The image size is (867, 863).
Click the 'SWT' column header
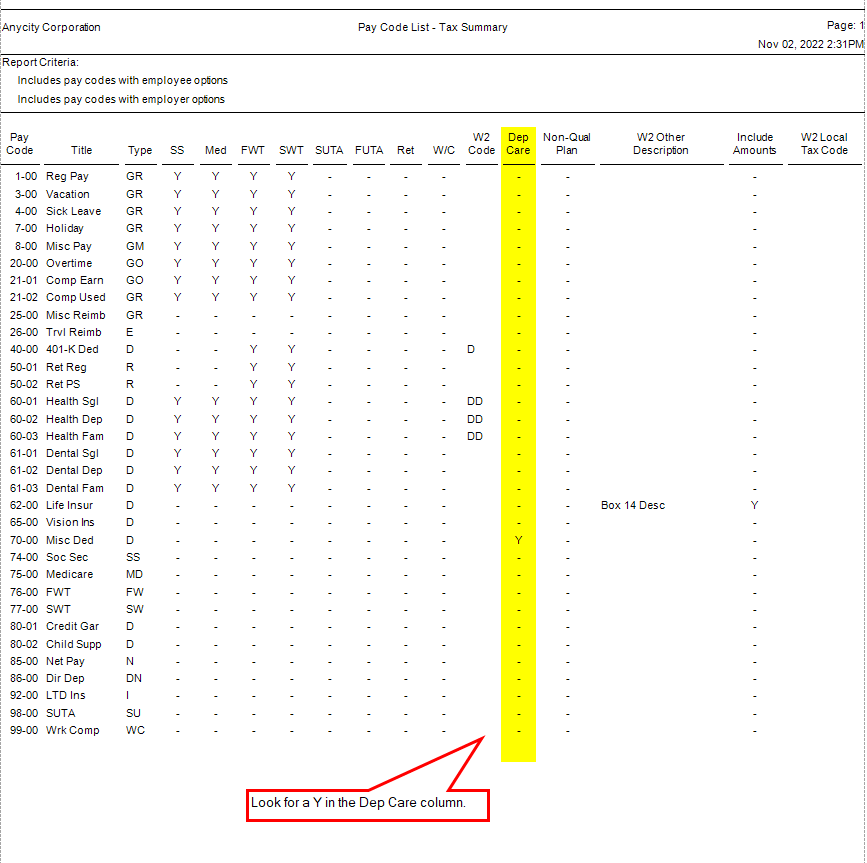tap(291, 150)
